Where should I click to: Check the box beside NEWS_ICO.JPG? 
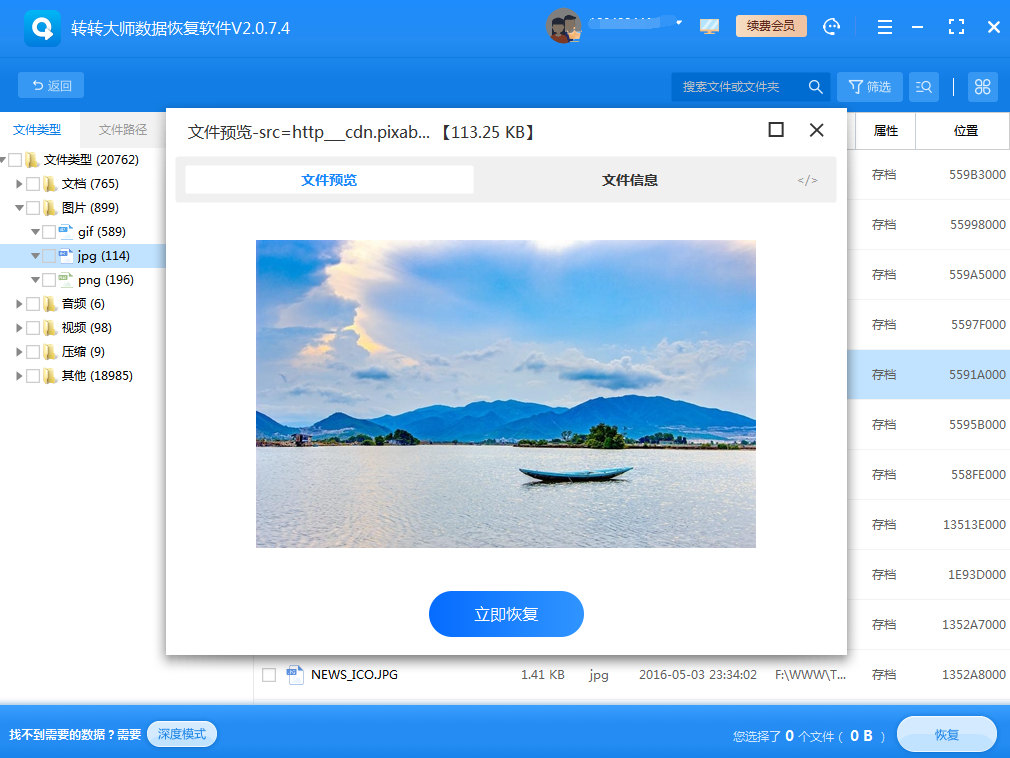tap(268, 674)
